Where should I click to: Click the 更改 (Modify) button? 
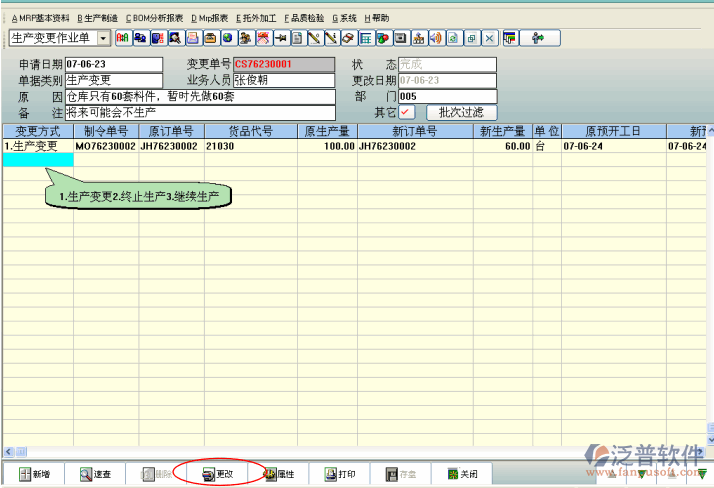coord(218,474)
